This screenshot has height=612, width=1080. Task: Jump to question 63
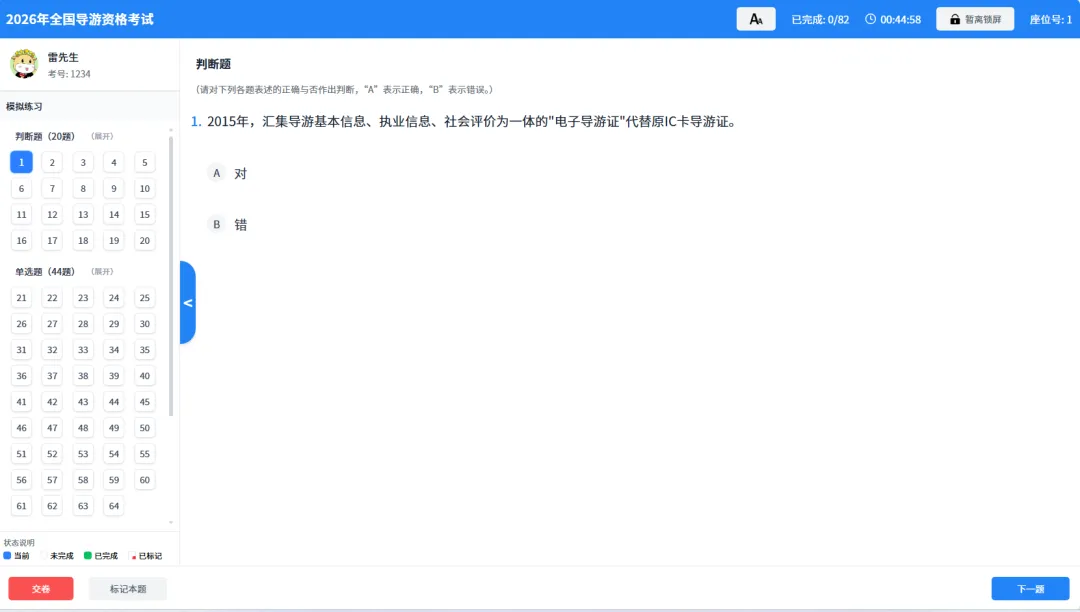83,506
